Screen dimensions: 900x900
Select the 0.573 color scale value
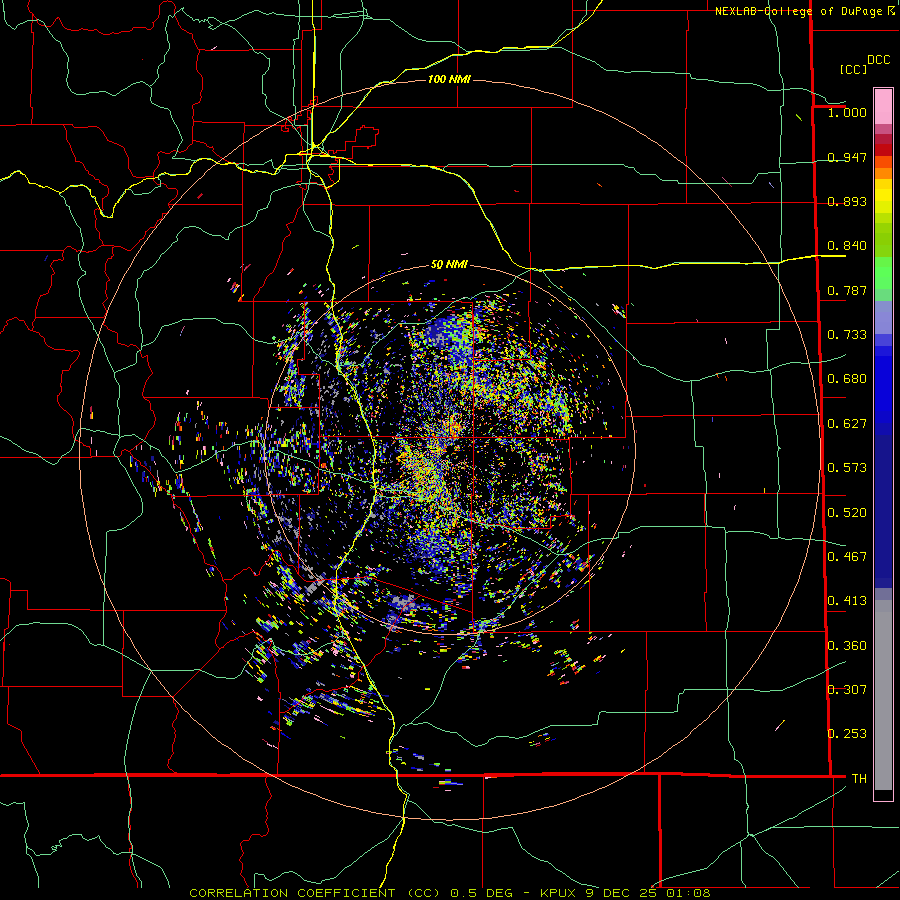[847, 468]
